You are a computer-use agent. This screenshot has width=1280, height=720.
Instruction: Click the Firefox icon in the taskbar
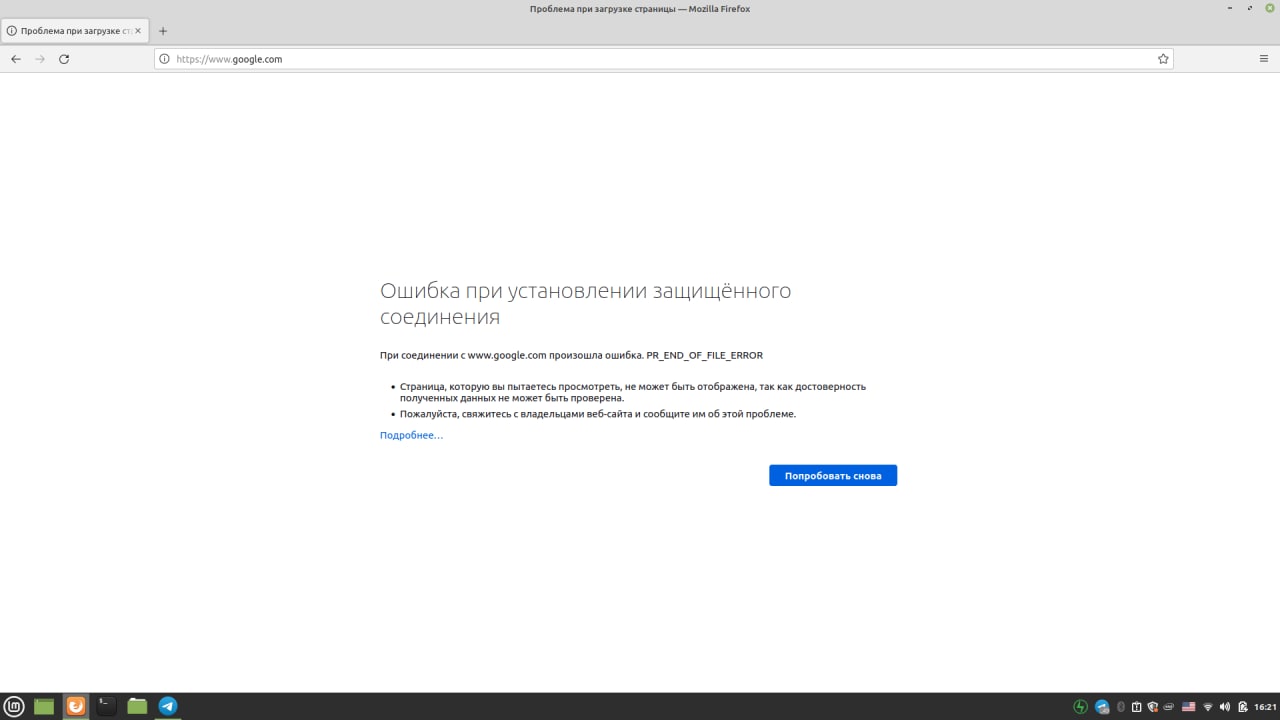pyautogui.click(x=76, y=707)
